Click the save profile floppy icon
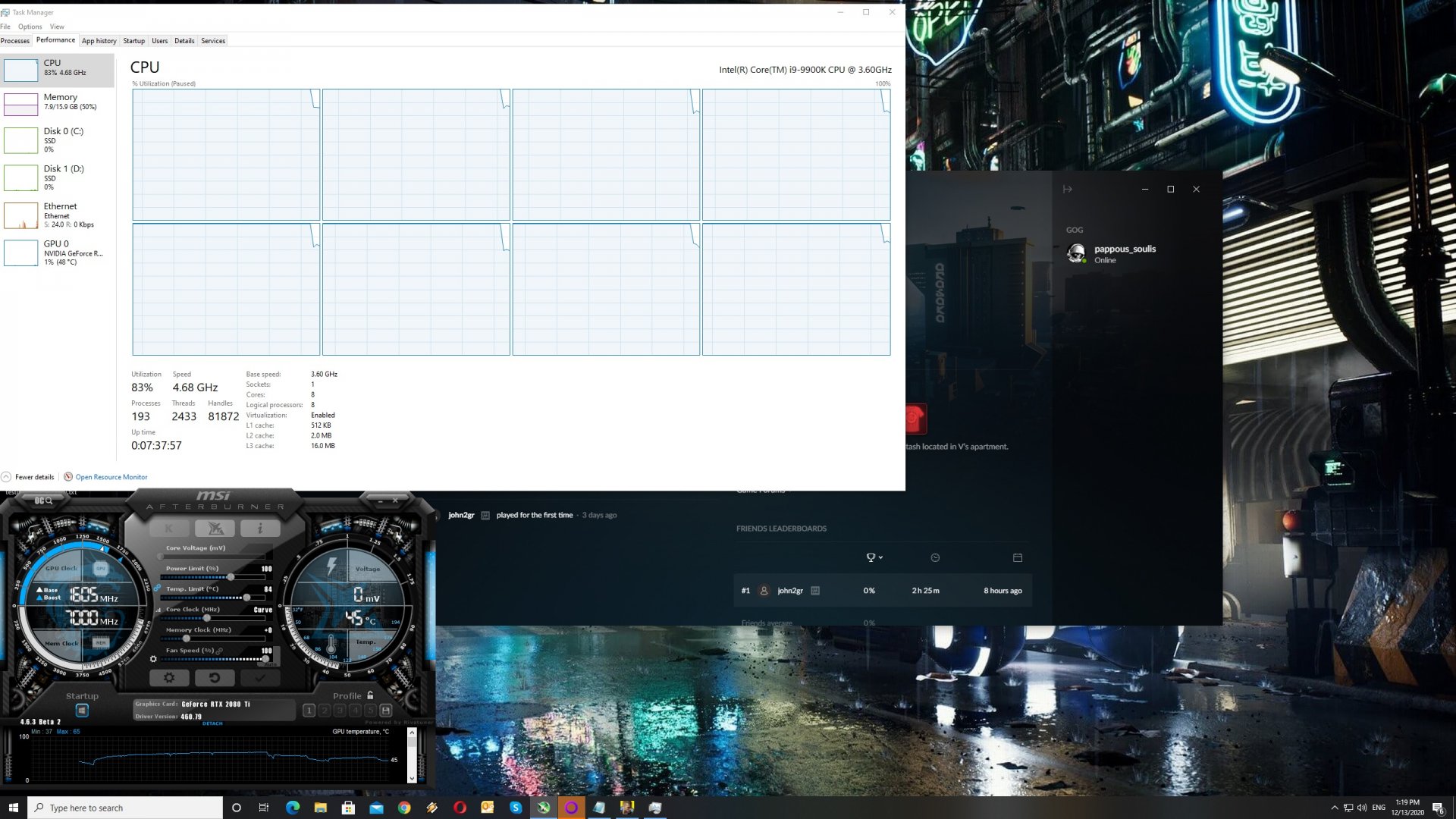 pyautogui.click(x=385, y=711)
